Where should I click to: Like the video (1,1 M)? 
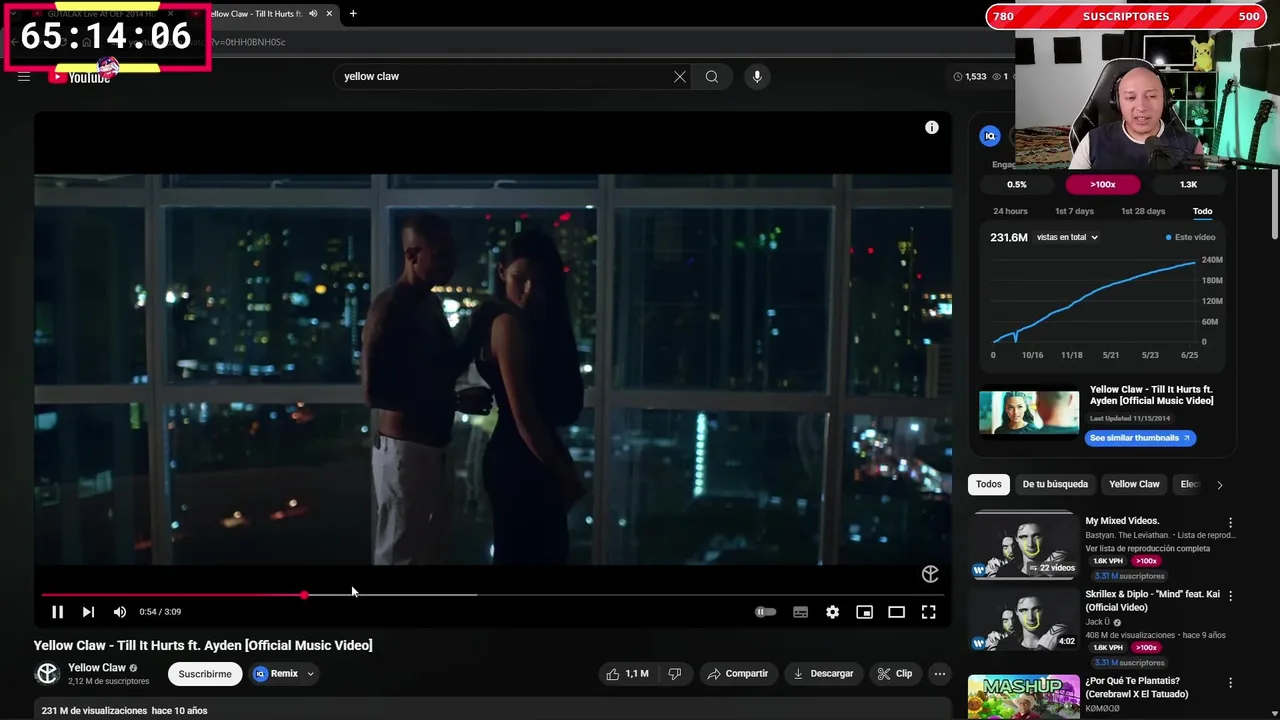click(x=627, y=674)
